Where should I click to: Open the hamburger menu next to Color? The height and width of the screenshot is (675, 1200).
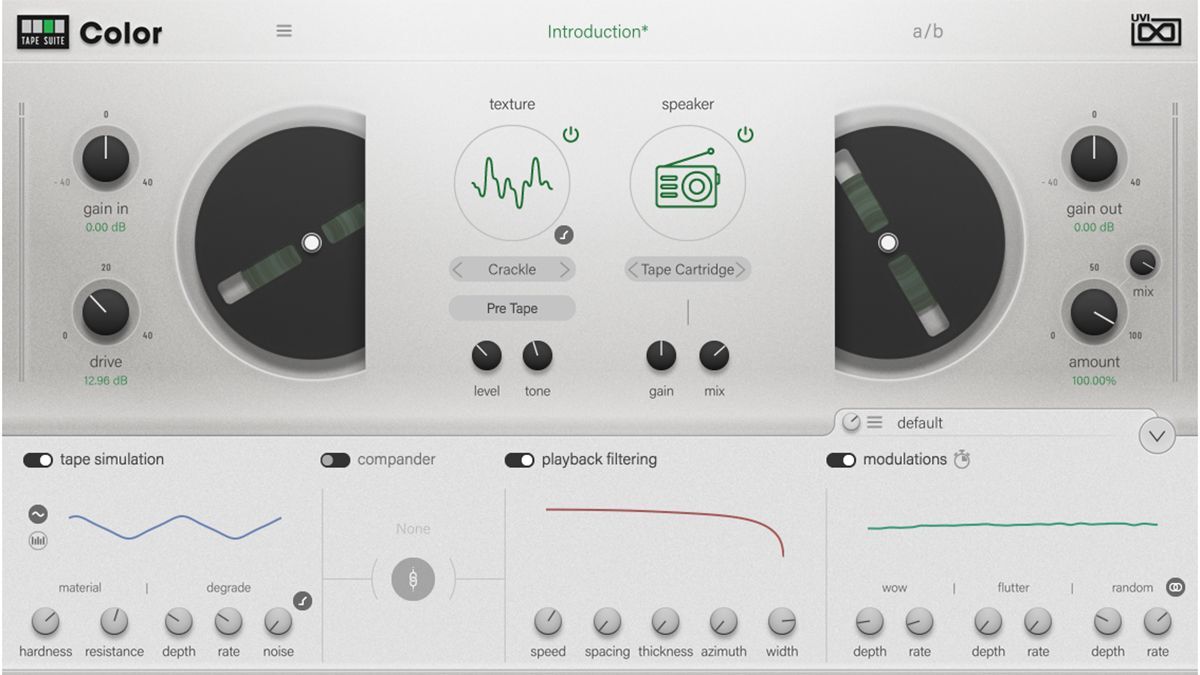coord(284,31)
